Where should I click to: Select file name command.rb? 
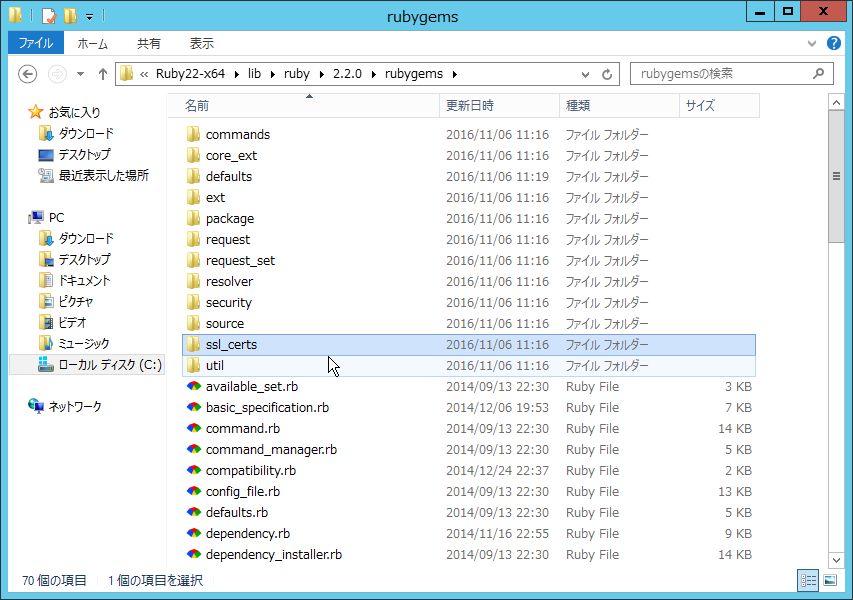[243, 429]
